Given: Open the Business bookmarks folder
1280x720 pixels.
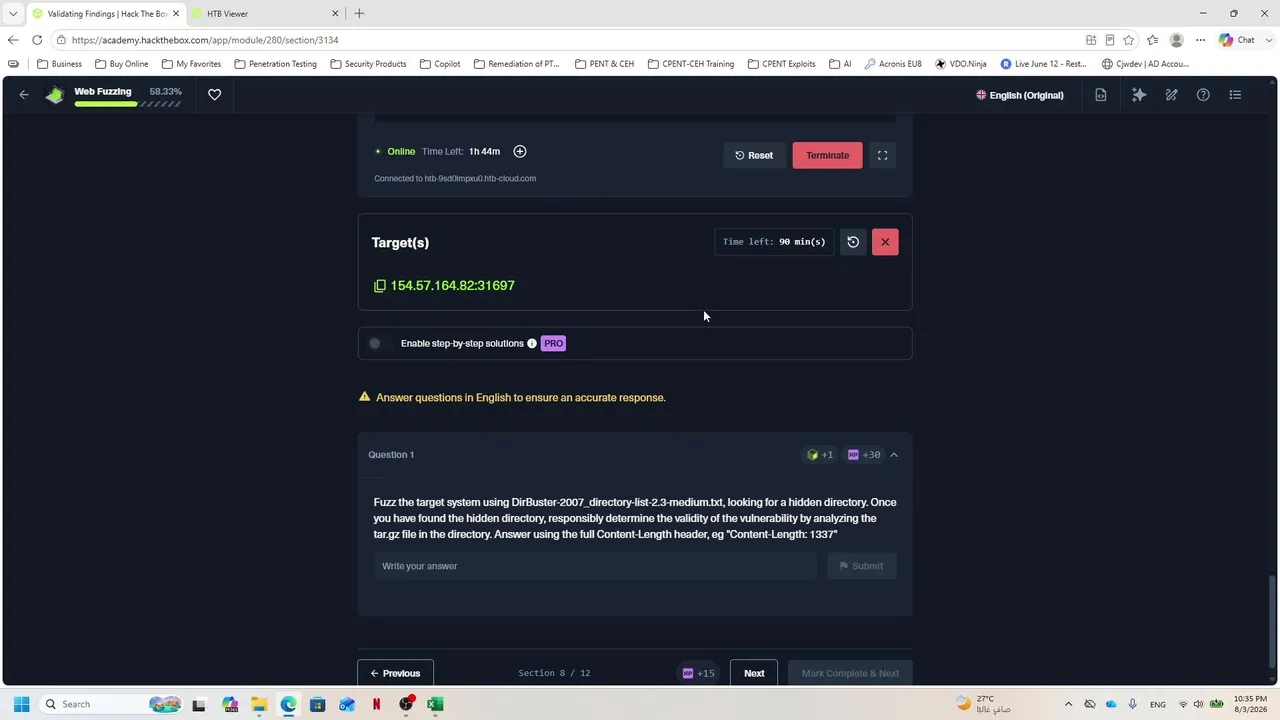Looking at the screenshot, I should click(x=59, y=64).
